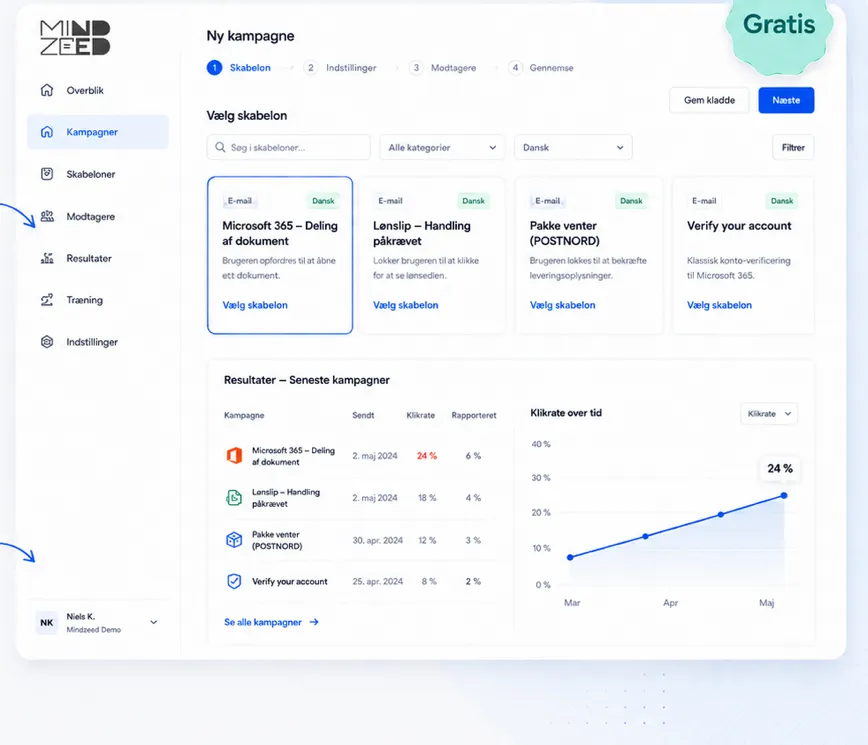Select the Pakke venter (POSTNORD) card title
The image size is (868, 745).
tap(564, 233)
